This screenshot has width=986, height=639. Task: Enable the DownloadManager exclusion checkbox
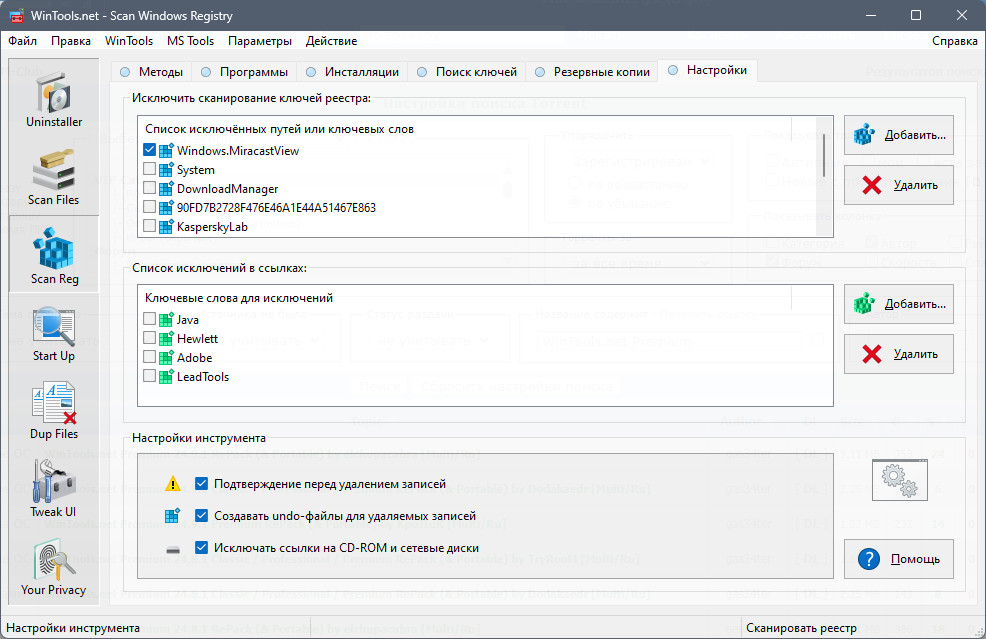(x=149, y=187)
